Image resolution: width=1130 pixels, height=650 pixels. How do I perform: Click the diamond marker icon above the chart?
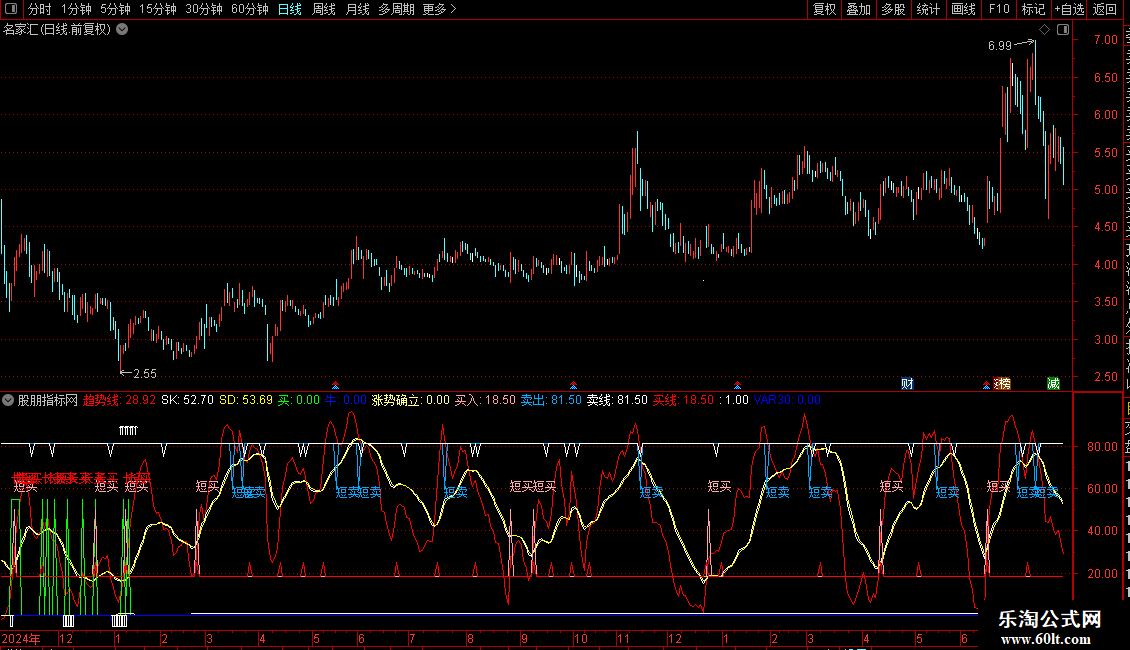(1044, 30)
